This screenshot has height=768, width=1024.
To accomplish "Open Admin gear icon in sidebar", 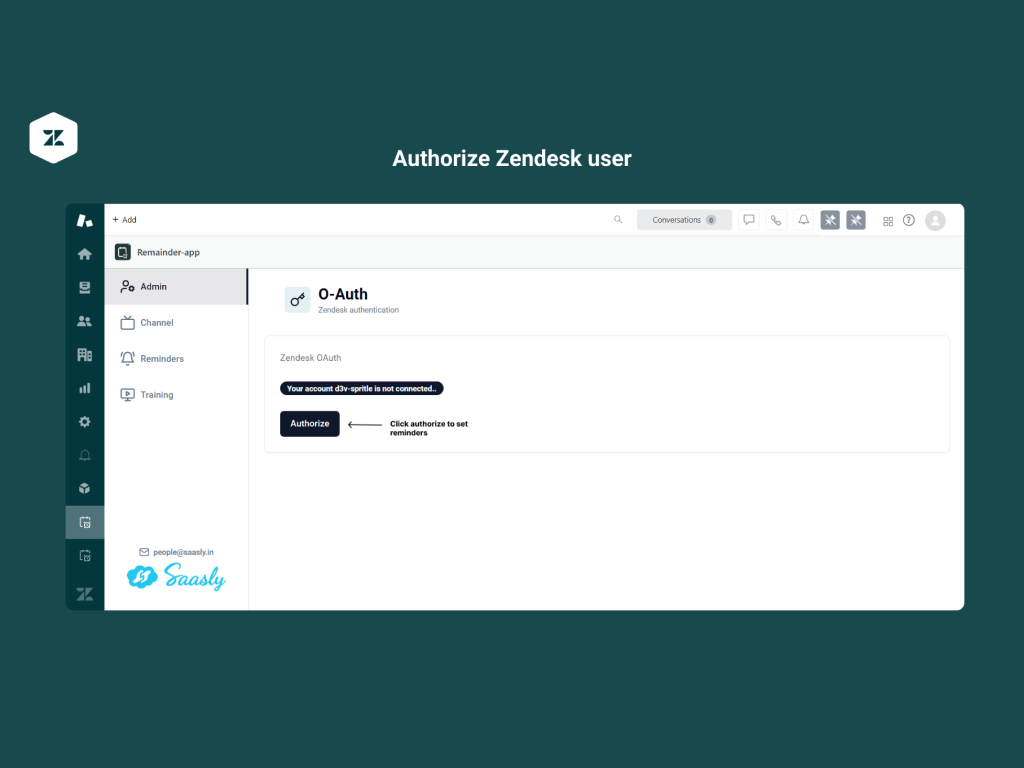I will click(84, 422).
